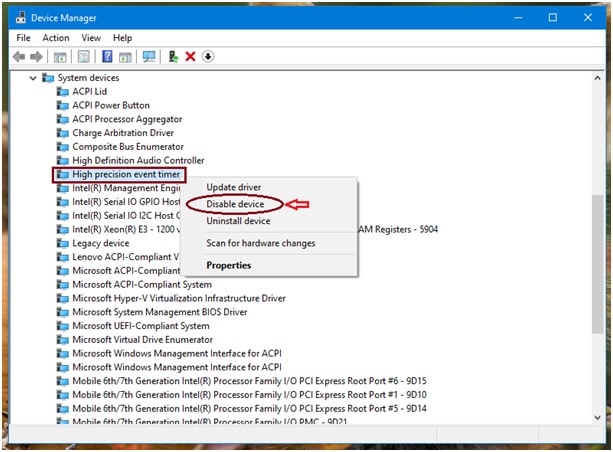Select Charge Arbitration Driver
This screenshot has width=613, height=452.
pos(123,133)
